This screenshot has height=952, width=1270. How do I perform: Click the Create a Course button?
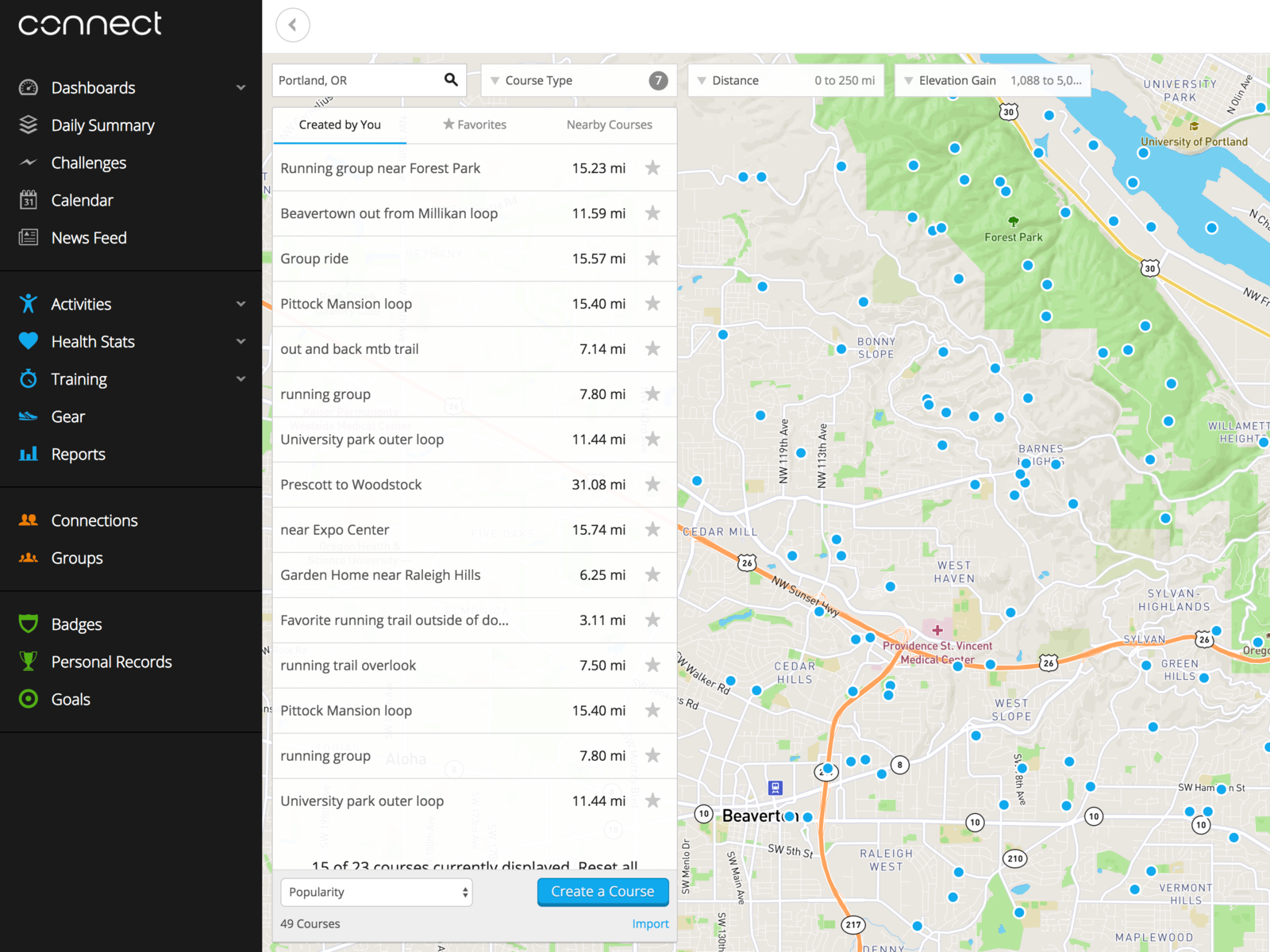pyautogui.click(x=602, y=892)
